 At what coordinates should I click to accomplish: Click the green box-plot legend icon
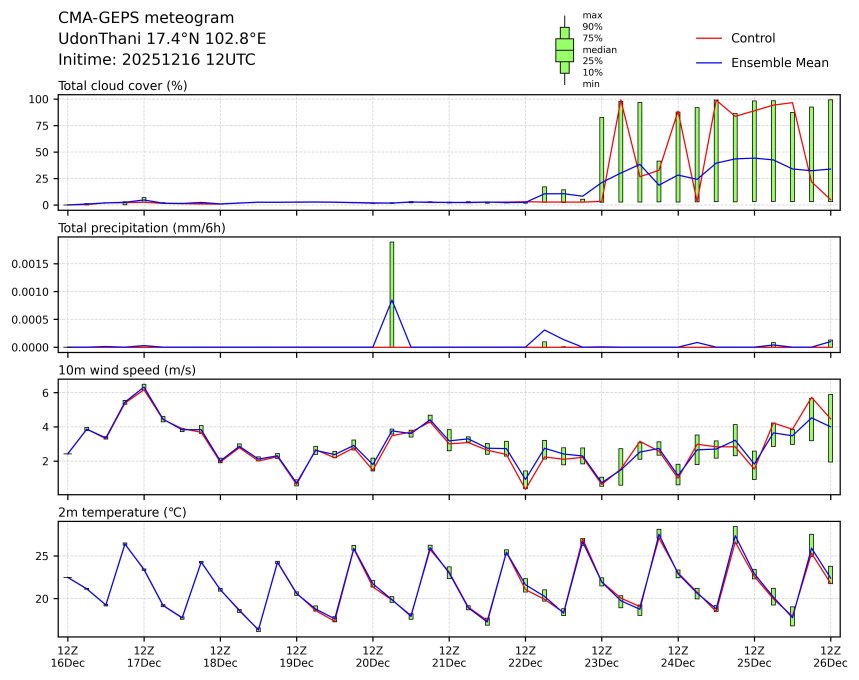[x=564, y=49]
